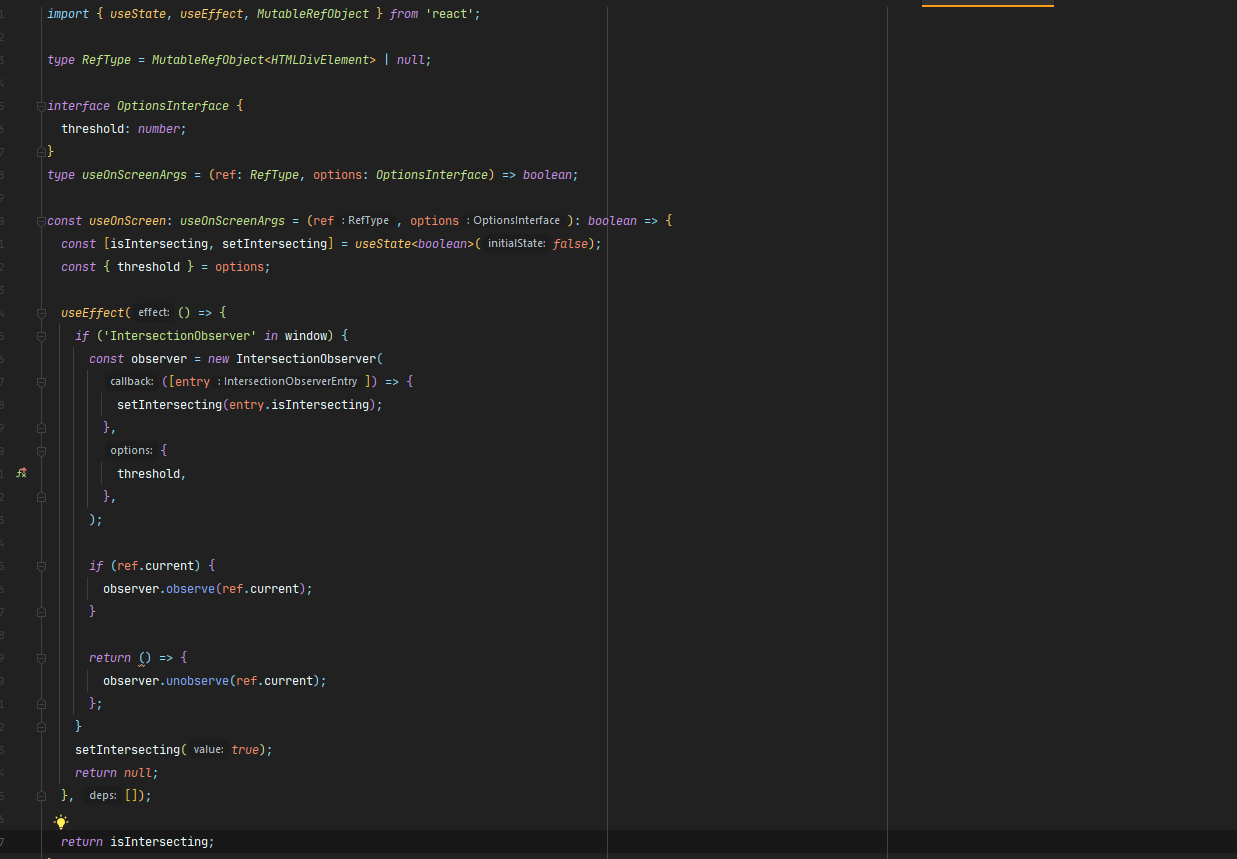Click the 'interface' keyword

click(x=78, y=106)
